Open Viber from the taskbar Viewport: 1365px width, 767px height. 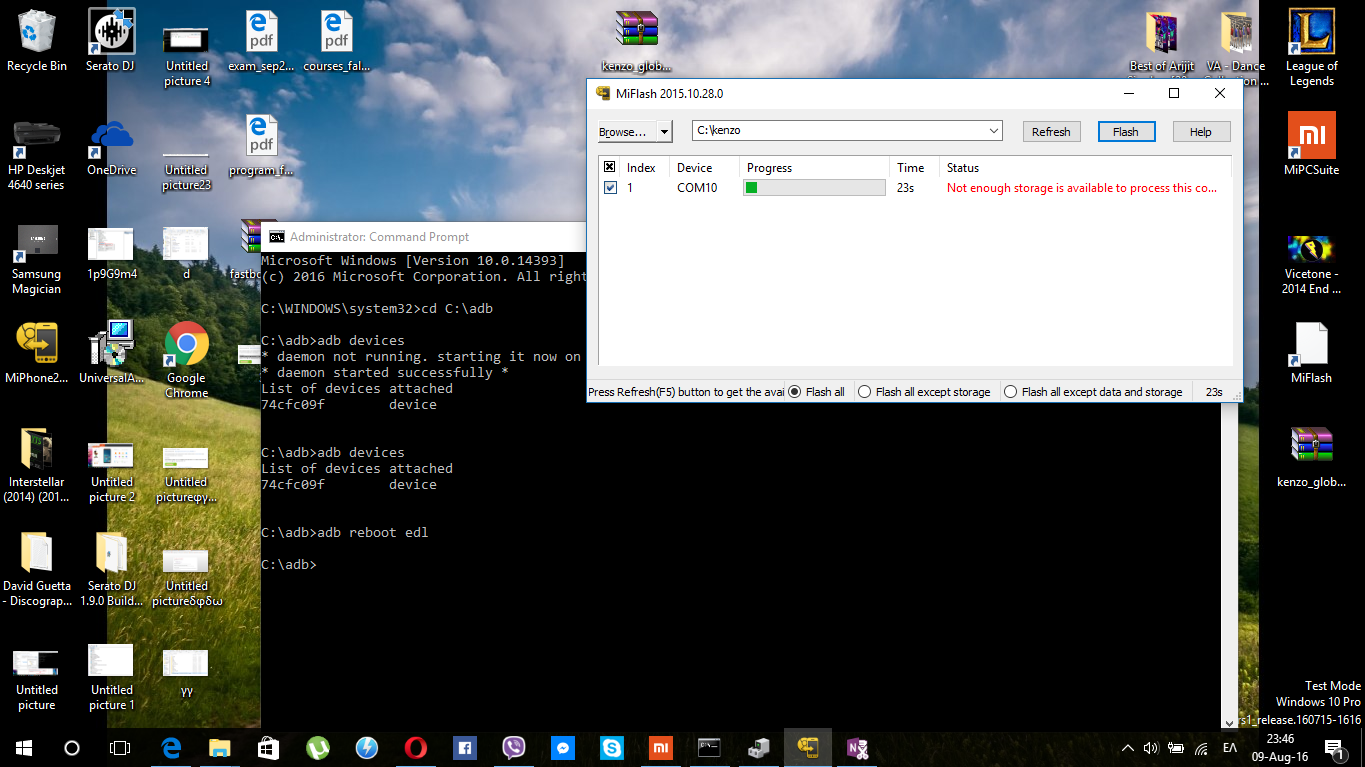pos(514,747)
